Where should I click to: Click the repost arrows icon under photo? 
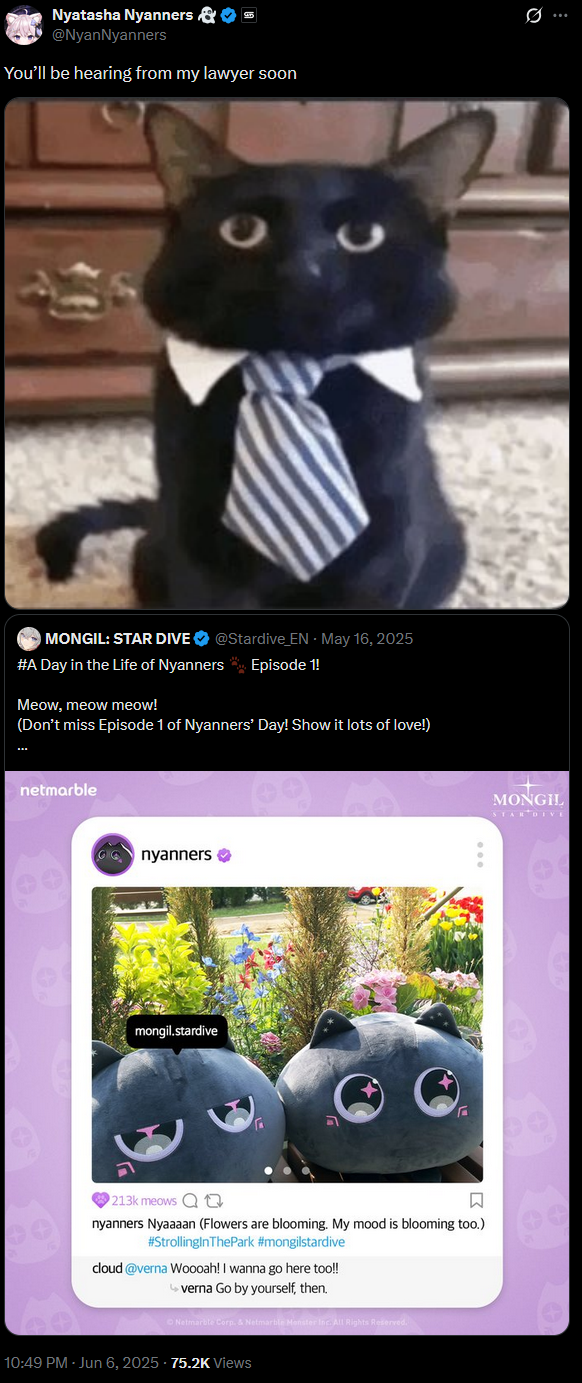click(213, 1200)
